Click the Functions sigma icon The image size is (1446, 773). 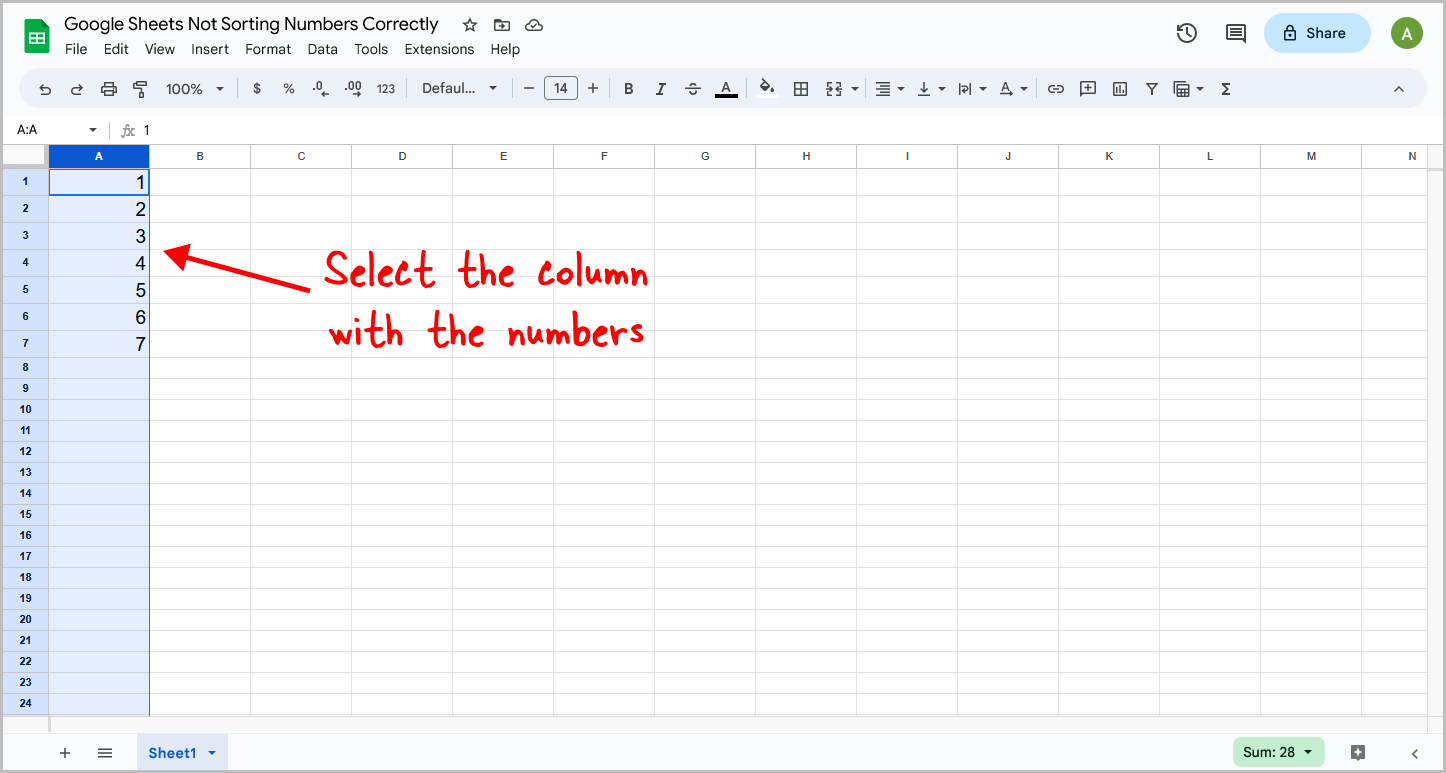(1226, 89)
